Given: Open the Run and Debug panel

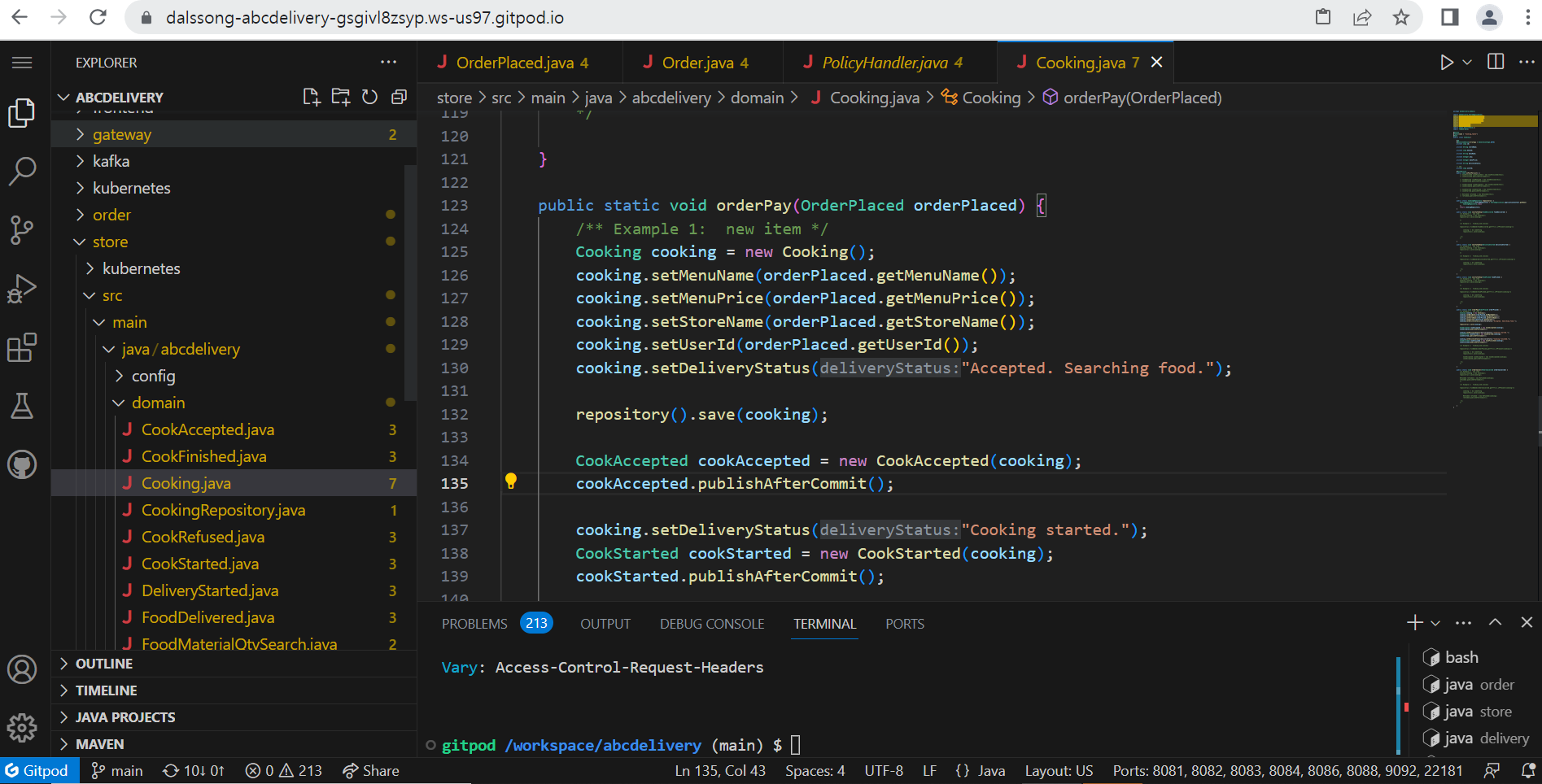Looking at the screenshot, I should 22,288.
